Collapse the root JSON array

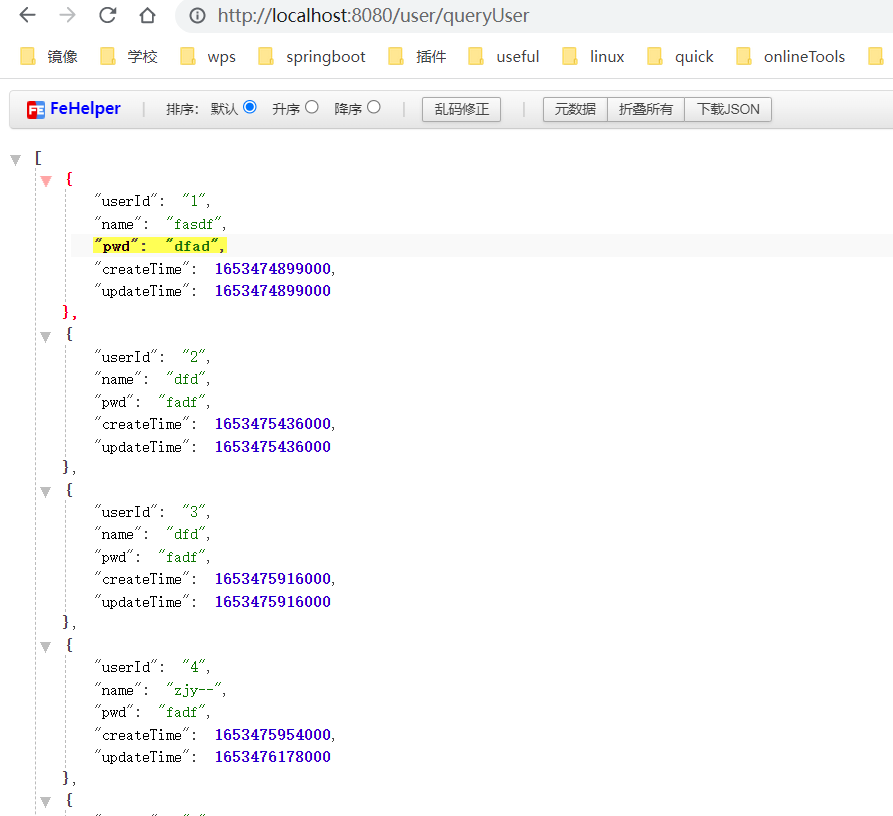(x=16, y=159)
